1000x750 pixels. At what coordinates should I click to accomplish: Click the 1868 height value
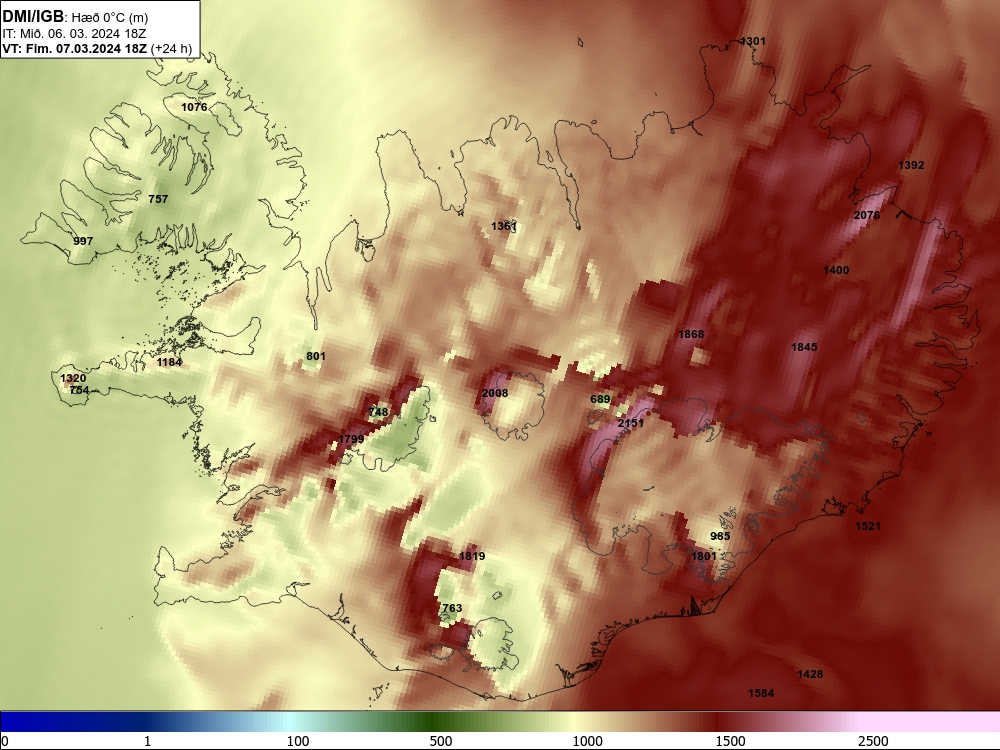point(691,334)
